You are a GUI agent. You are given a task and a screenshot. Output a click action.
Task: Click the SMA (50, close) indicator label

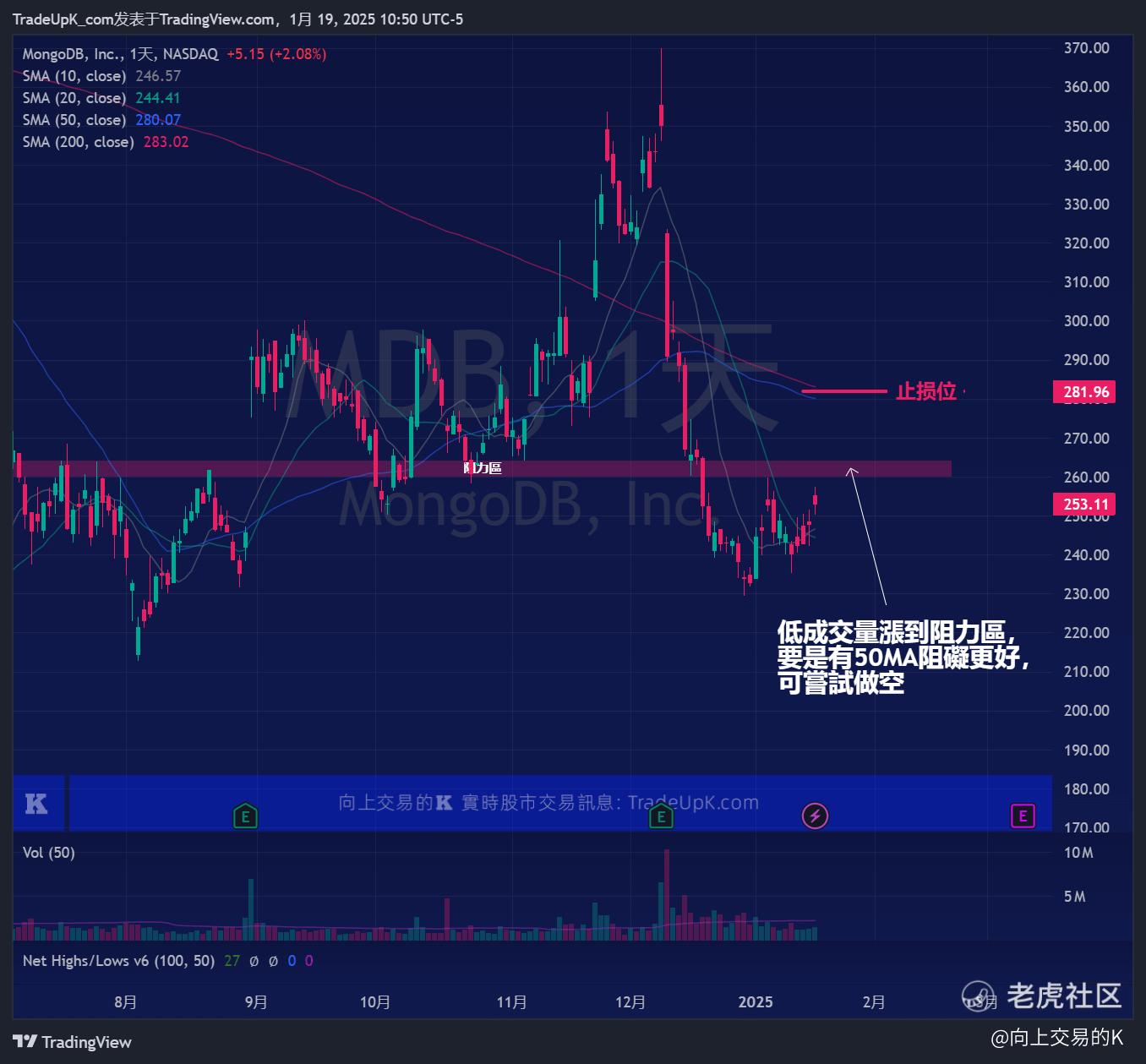tap(74, 120)
